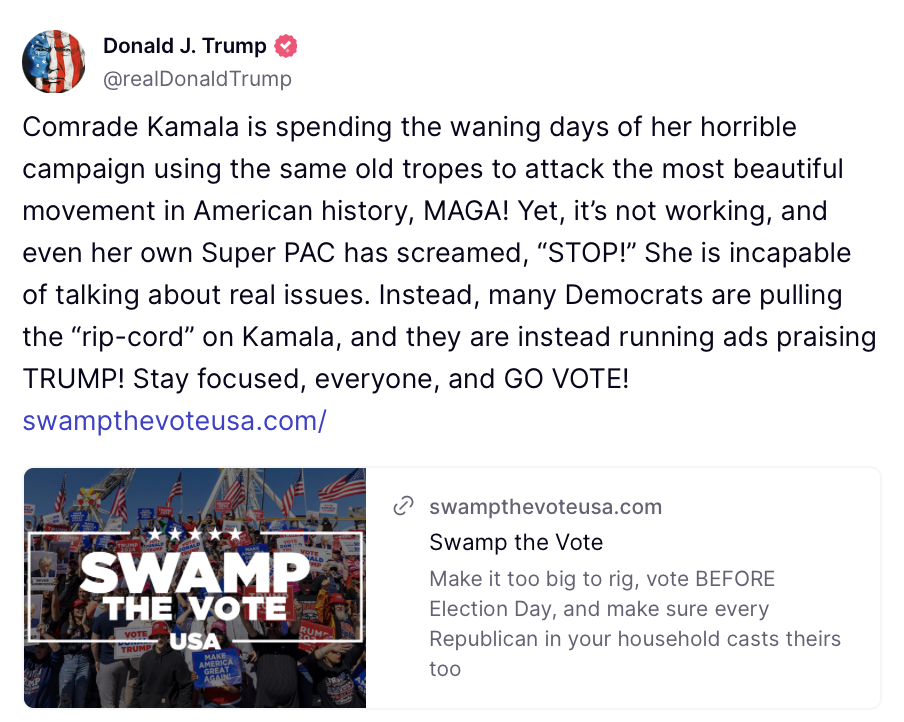Click the red Vote Trump sign in photo
The height and width of the screenshot is (722, 904).
pos(134,642)
